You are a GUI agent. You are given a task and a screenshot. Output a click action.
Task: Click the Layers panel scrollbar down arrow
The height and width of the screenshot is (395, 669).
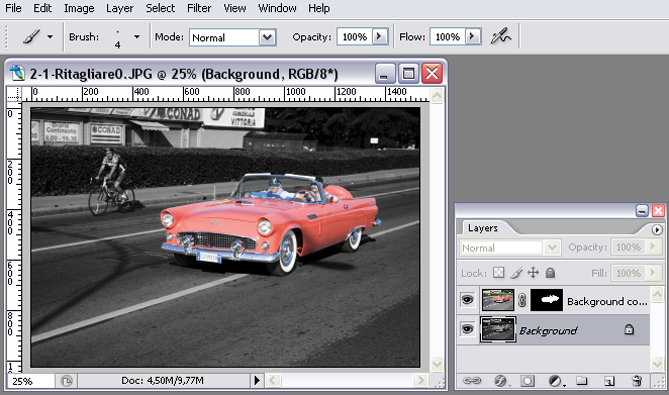[657, 364]
